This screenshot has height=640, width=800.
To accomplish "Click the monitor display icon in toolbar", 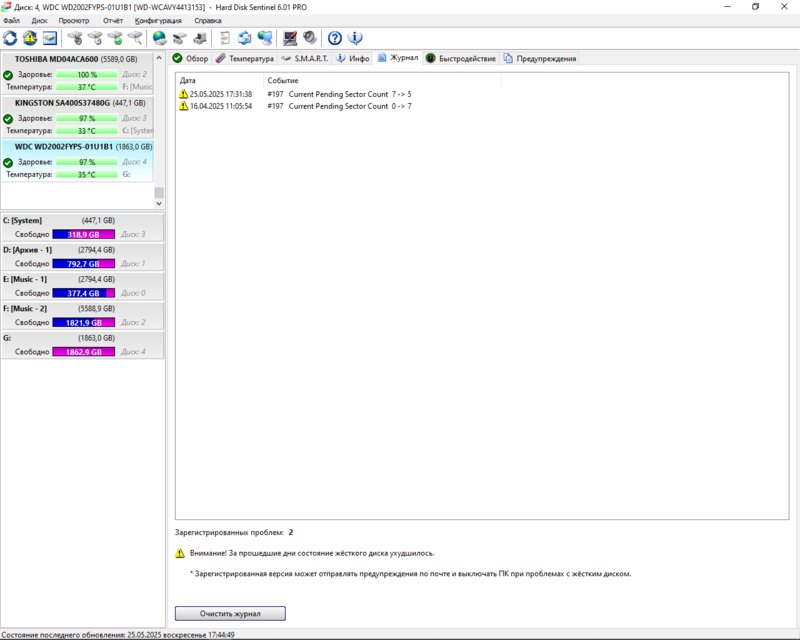I will [290, 38].
